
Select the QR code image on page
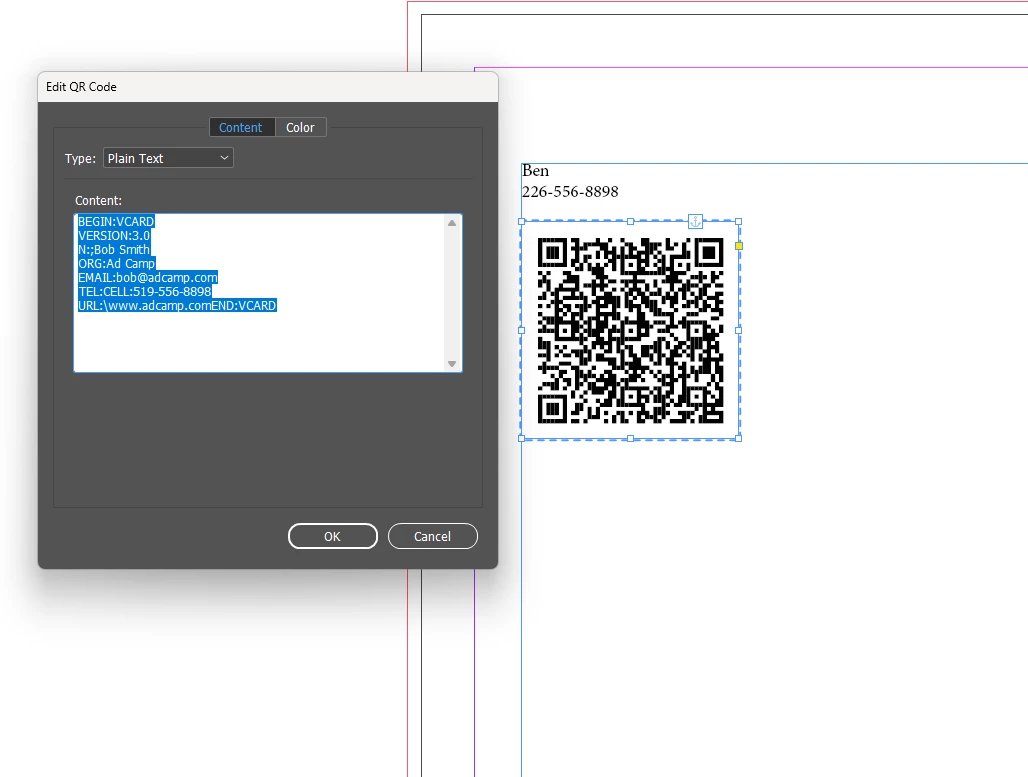click(630, 330)
